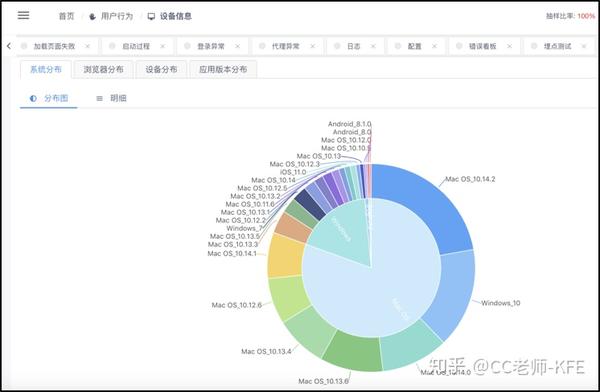600x392 pixels.
Task: Switch to the 埋点测试 tab
Action: 558,46
